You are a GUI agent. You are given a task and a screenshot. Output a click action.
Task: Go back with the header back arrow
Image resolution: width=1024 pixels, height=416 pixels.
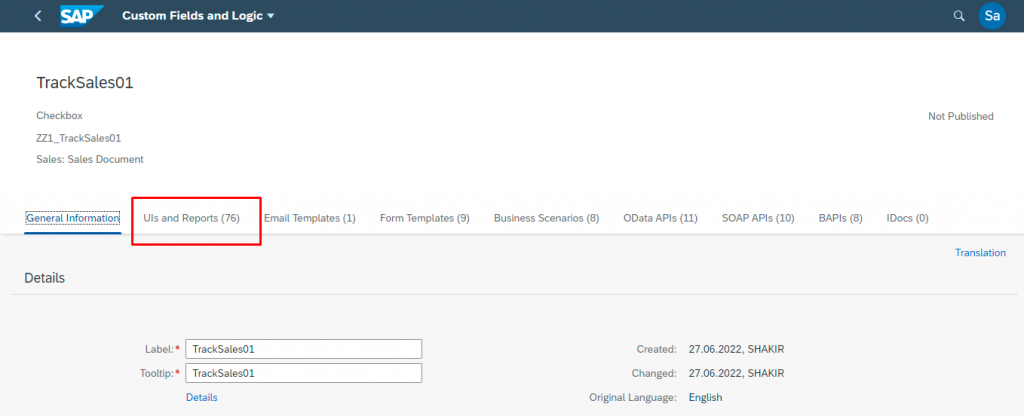point(38,16)
